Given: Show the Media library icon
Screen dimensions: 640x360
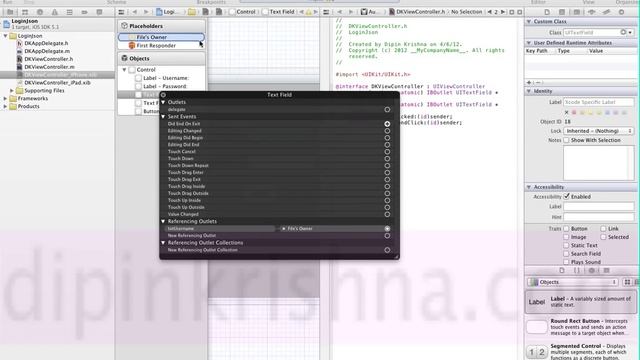Looking at the screenshot, I should pos(607,270).
